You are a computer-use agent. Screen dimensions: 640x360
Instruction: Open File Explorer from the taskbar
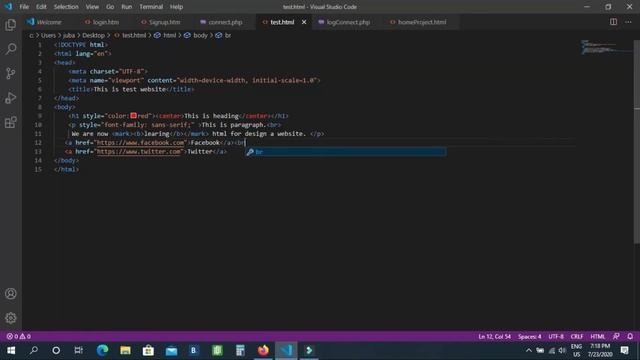point(125,350)
